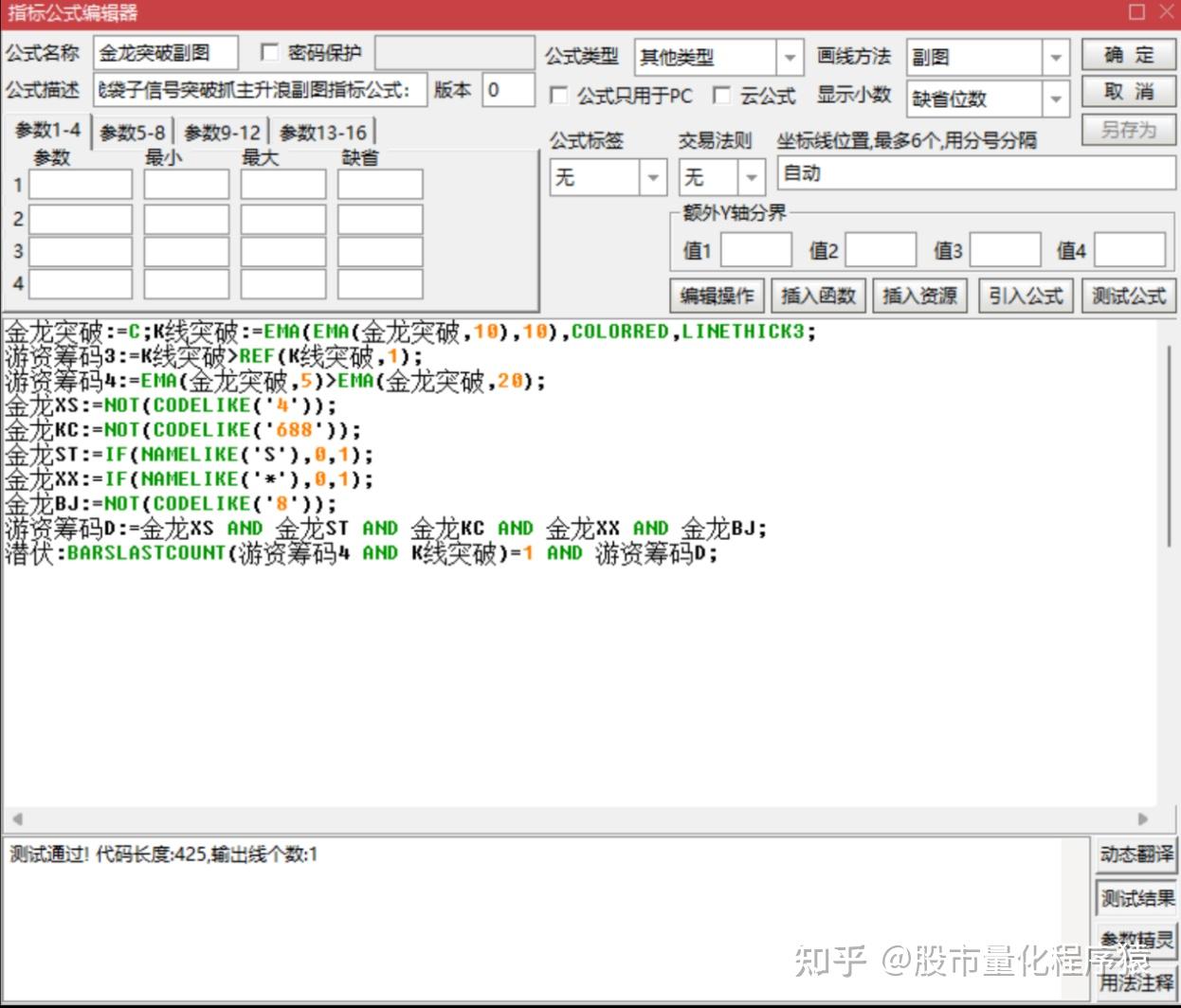This screenshot has width=1181, height=1008.
Task: Enable 公式只用于PC checkbox
Action: 559,96
